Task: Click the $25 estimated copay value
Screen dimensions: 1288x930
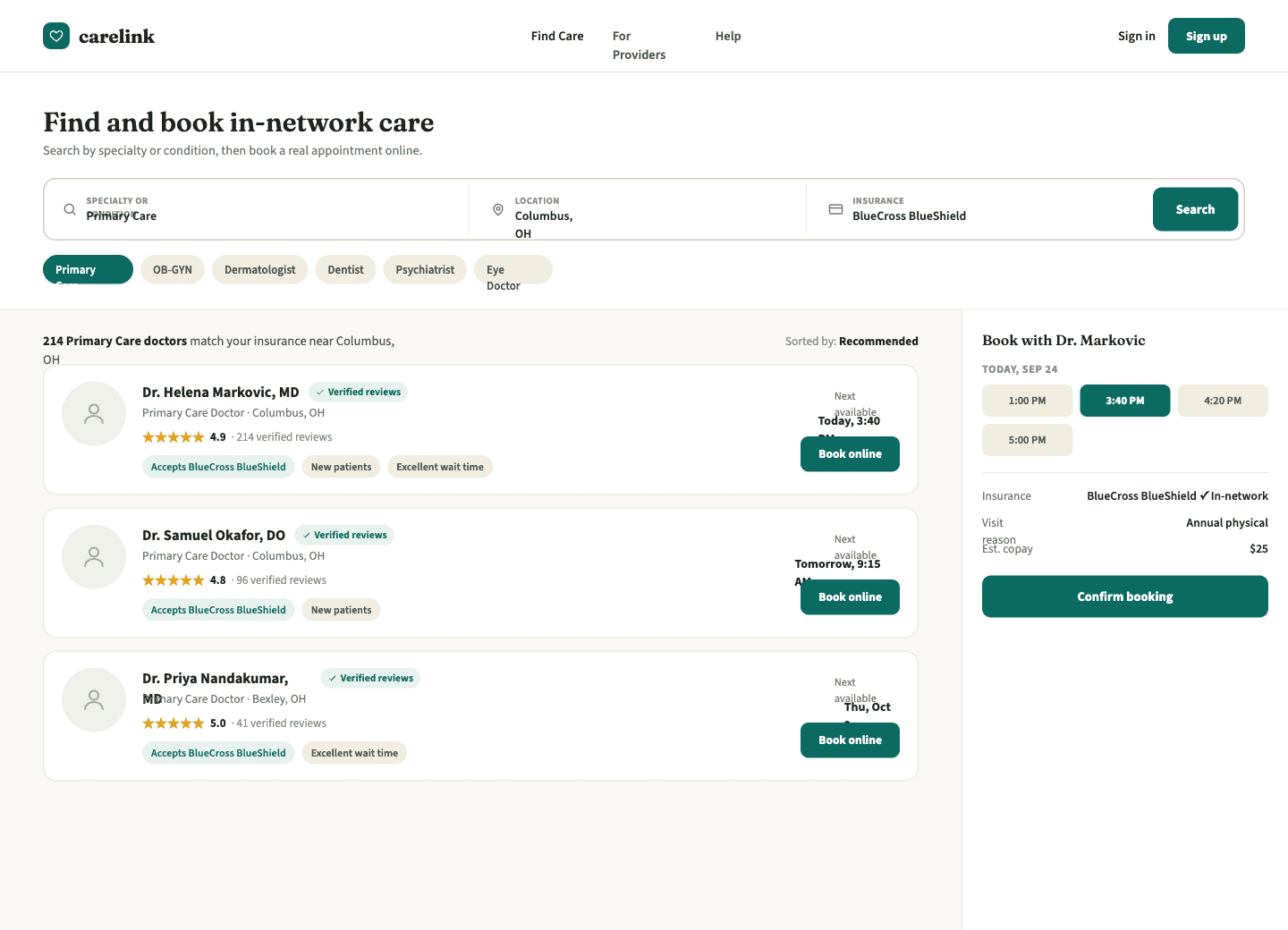Action: pos(1258,549)
